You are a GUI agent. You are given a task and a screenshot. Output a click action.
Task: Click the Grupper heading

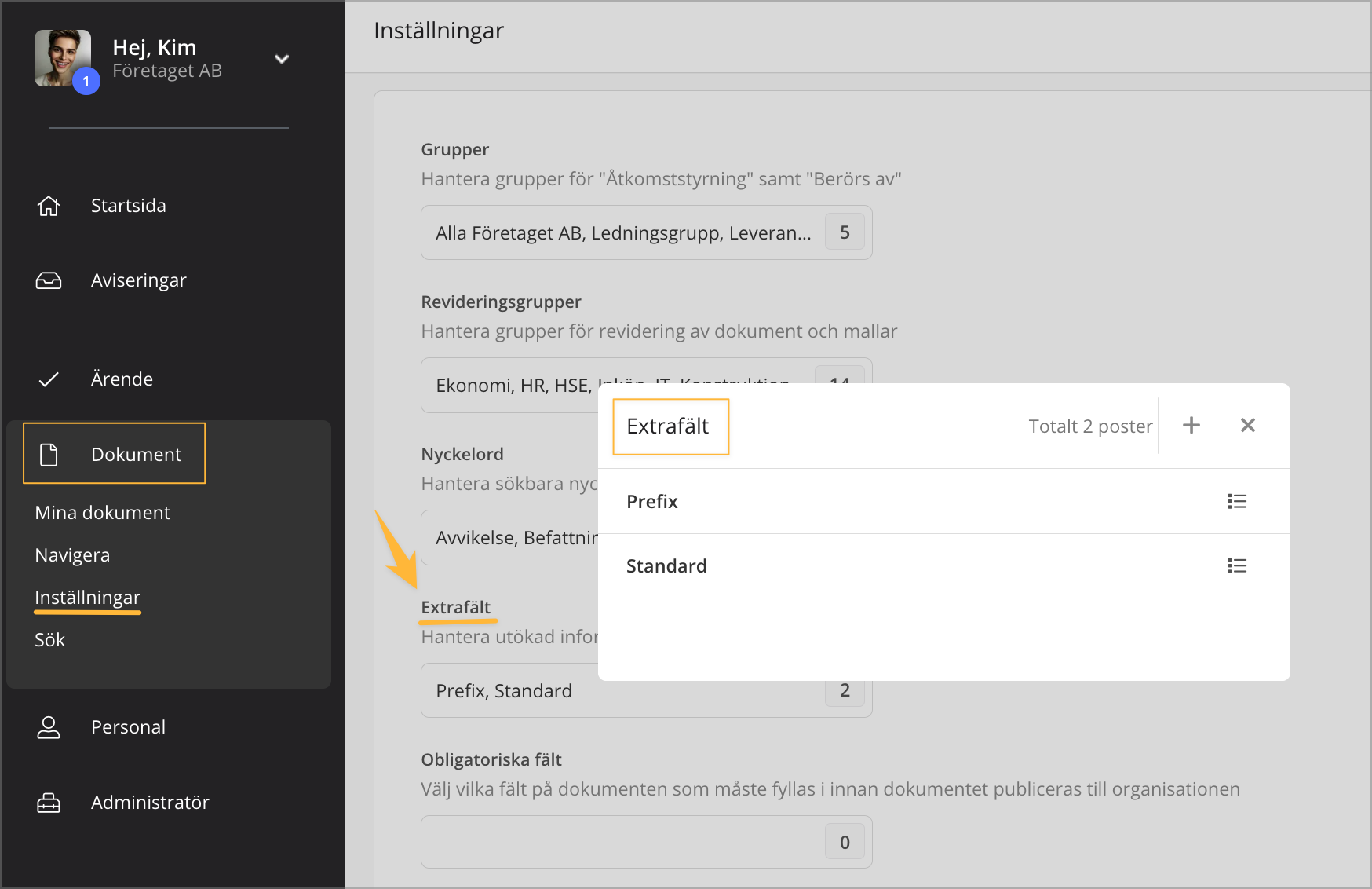pos(454,149)
